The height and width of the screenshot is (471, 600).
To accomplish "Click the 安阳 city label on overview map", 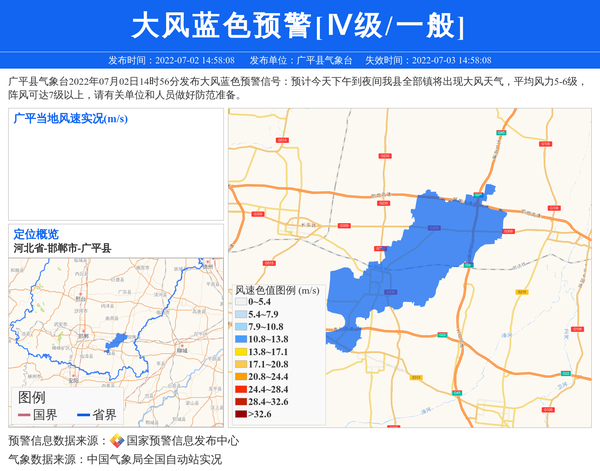I will point(73,380).
